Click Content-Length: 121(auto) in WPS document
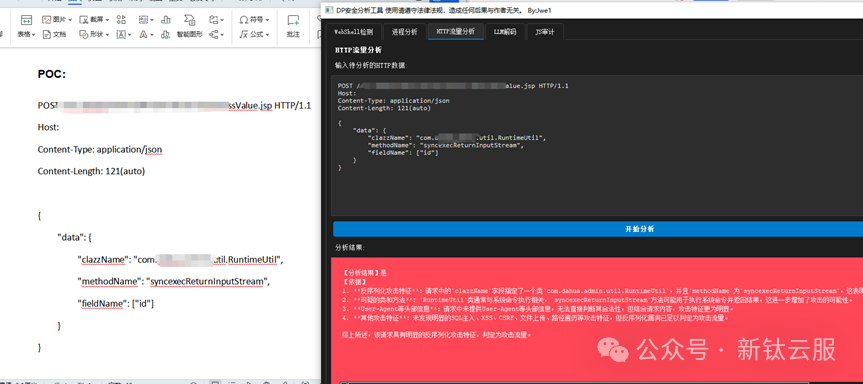This screenshot has height=384, width=863. 91,171
